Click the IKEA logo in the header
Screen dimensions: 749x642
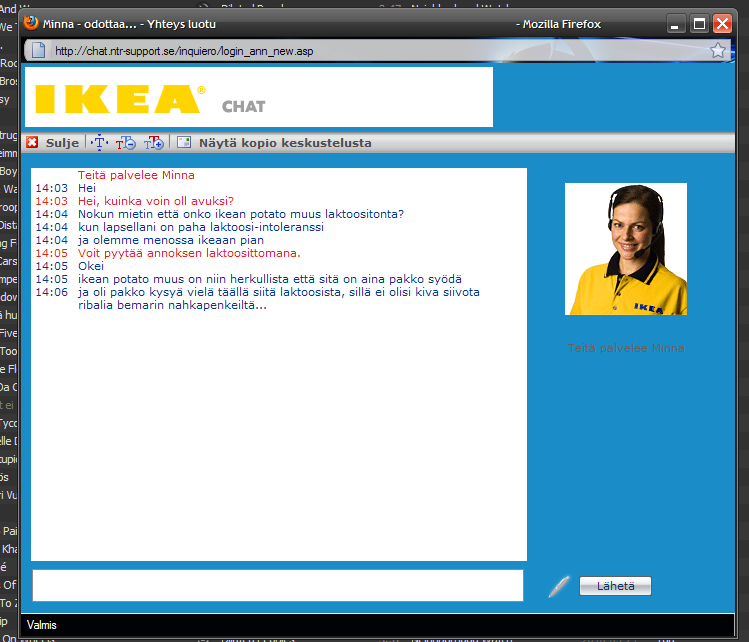[119, 98]
